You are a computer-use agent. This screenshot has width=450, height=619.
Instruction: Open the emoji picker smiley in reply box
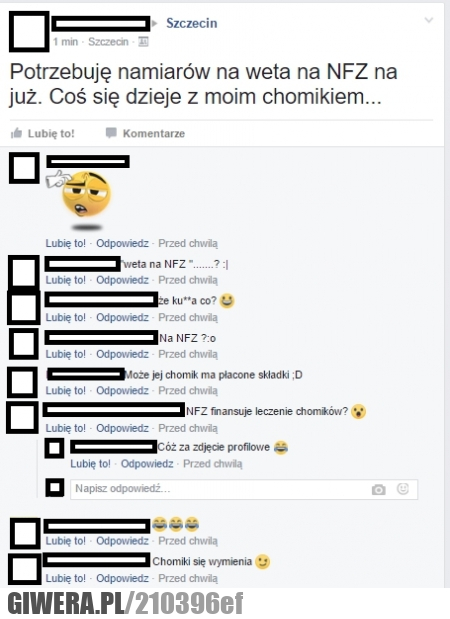coord(403,489)
